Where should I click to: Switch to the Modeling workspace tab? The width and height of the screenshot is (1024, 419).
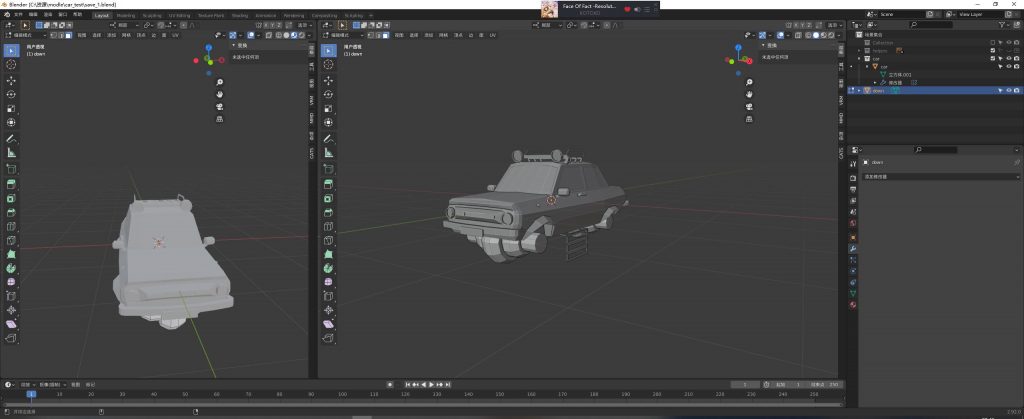(x=126, y=15)
